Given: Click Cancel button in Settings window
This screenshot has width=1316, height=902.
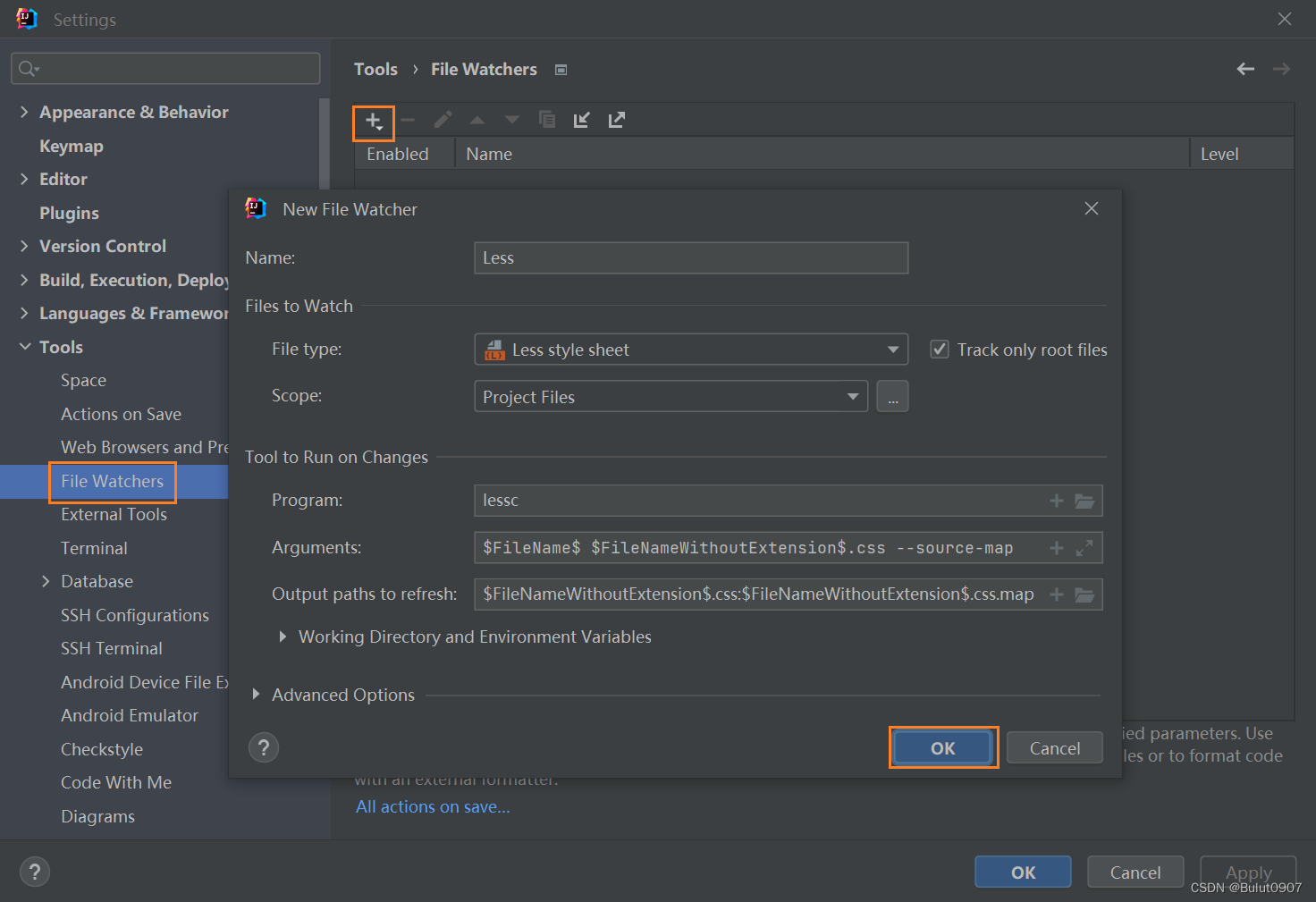Looking at the screenshot, I should [x=1135, y=872].
